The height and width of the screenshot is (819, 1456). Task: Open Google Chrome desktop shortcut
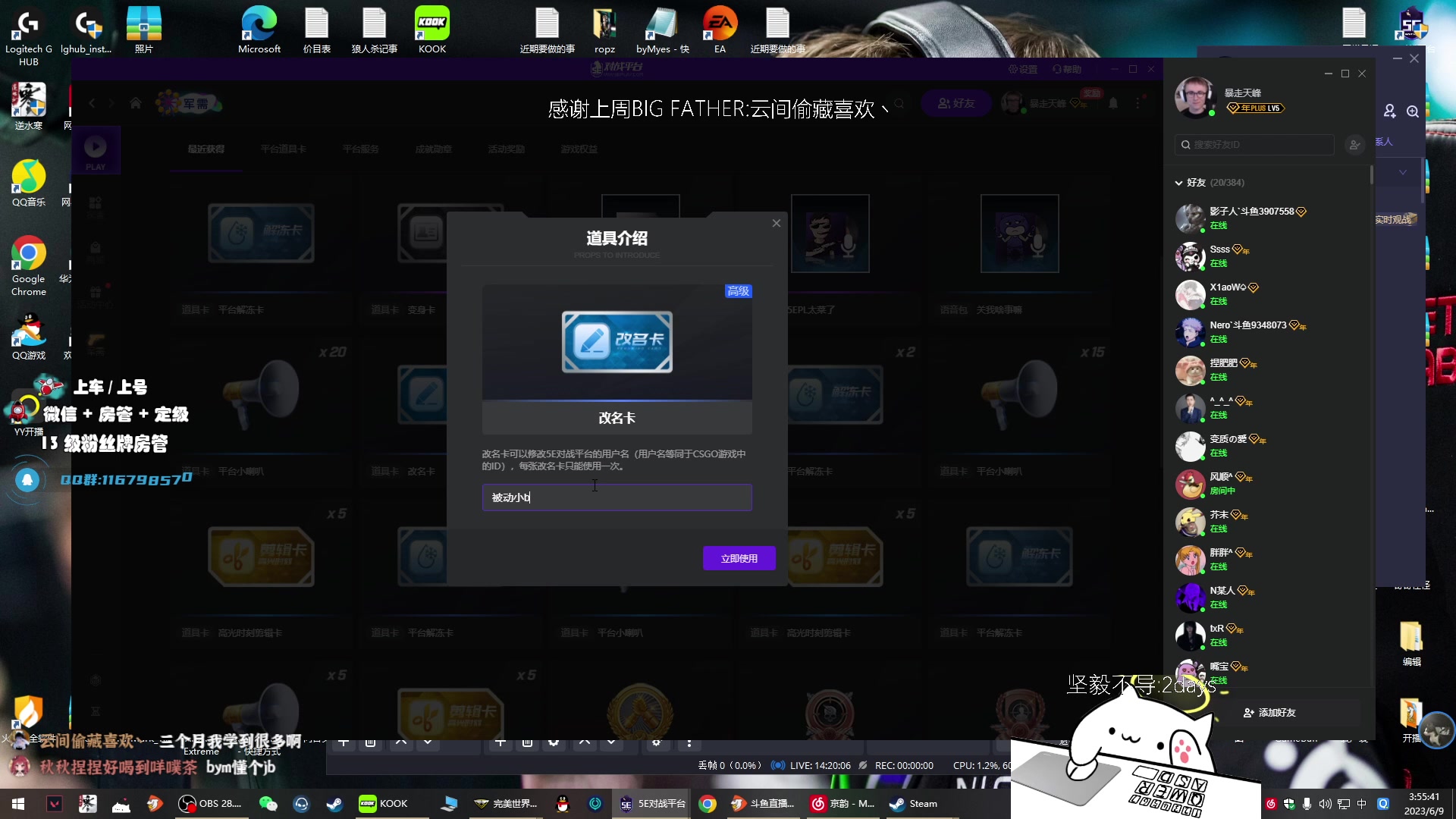pyautogui.click(x=29, y=266)
